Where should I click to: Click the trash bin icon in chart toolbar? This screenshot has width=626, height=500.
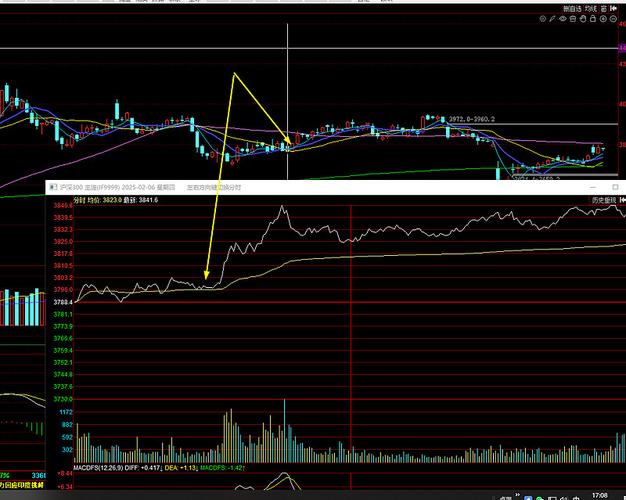click(573, 19)
